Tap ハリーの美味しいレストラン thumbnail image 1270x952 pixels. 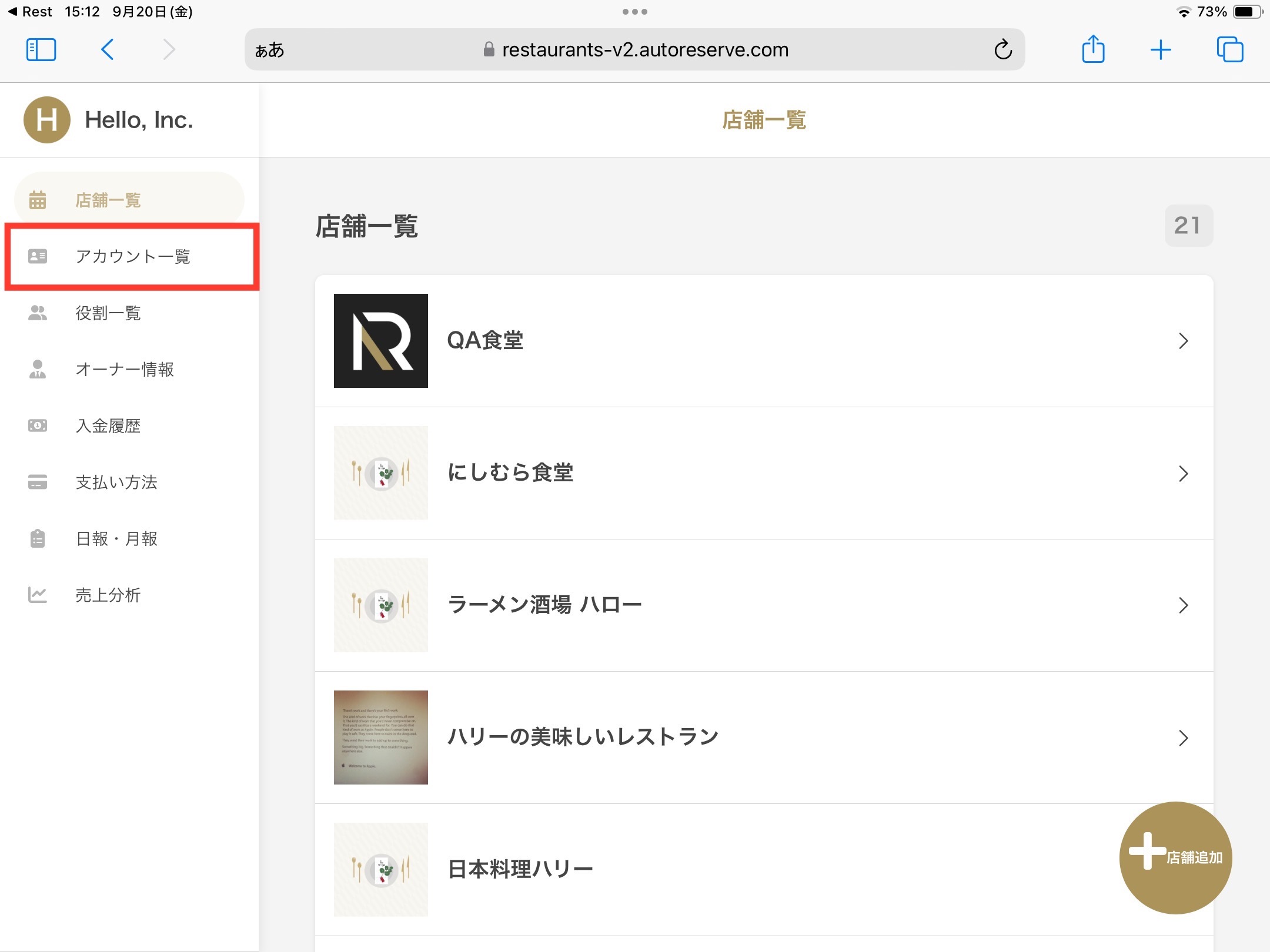(381, 738)
